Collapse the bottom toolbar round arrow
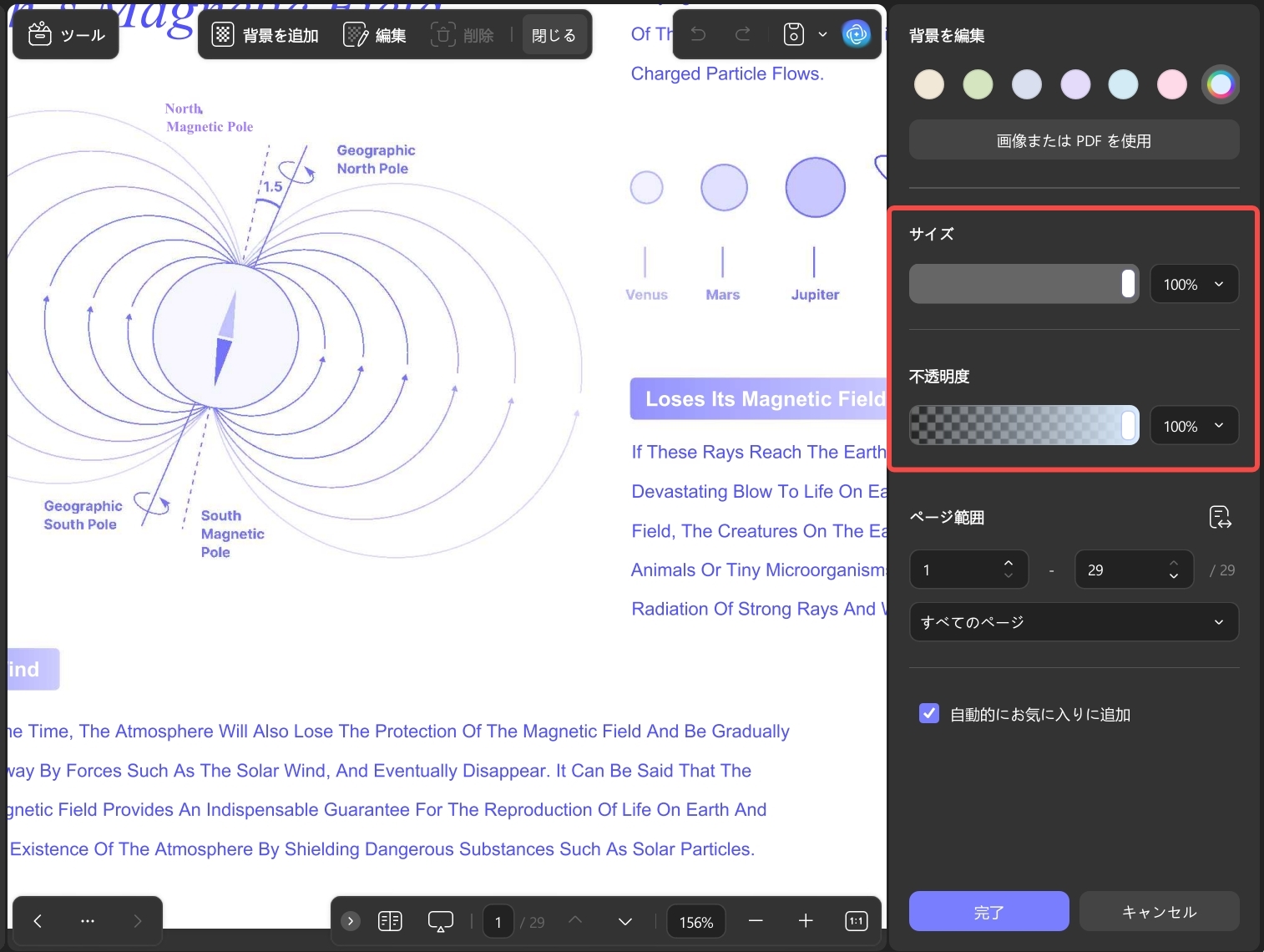This screenshot has height=952, width=1264. click(x=351, y=921)
